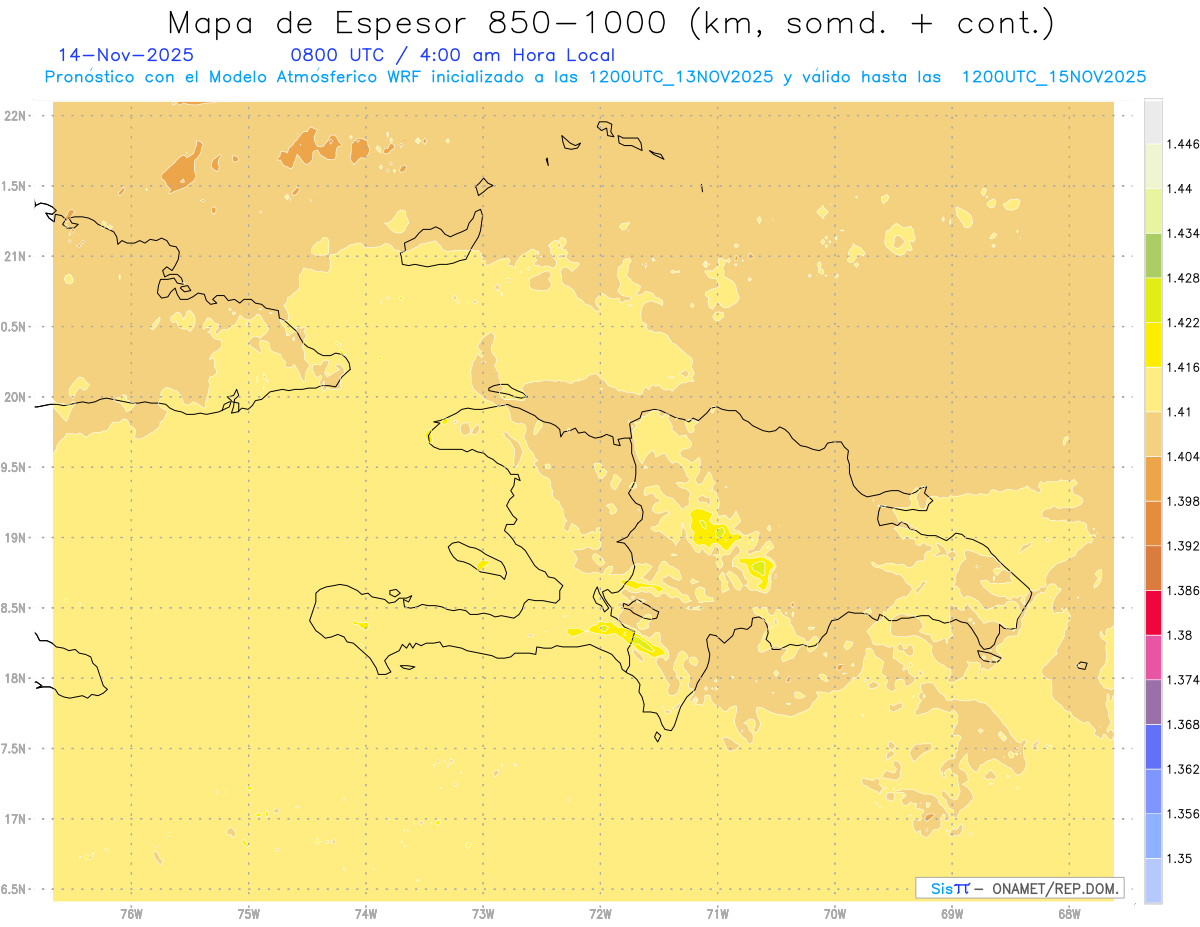The image size is (1200, 927).
Task: Click the legend value '1.428'
Action: coord(1182,278)
